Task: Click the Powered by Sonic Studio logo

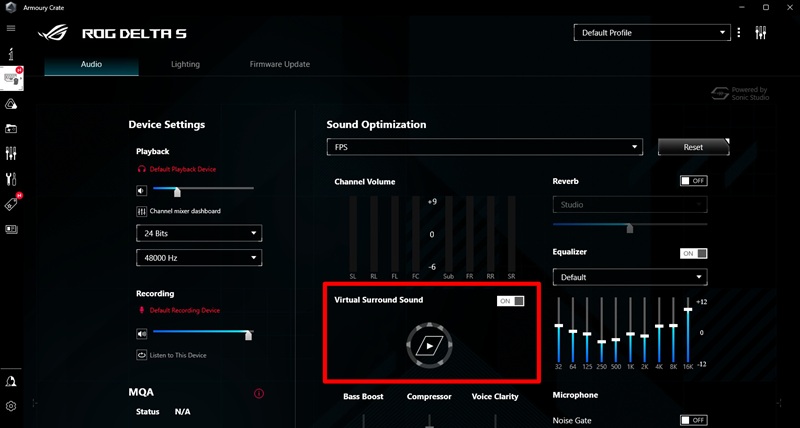Action: click(x=740, y=93)
